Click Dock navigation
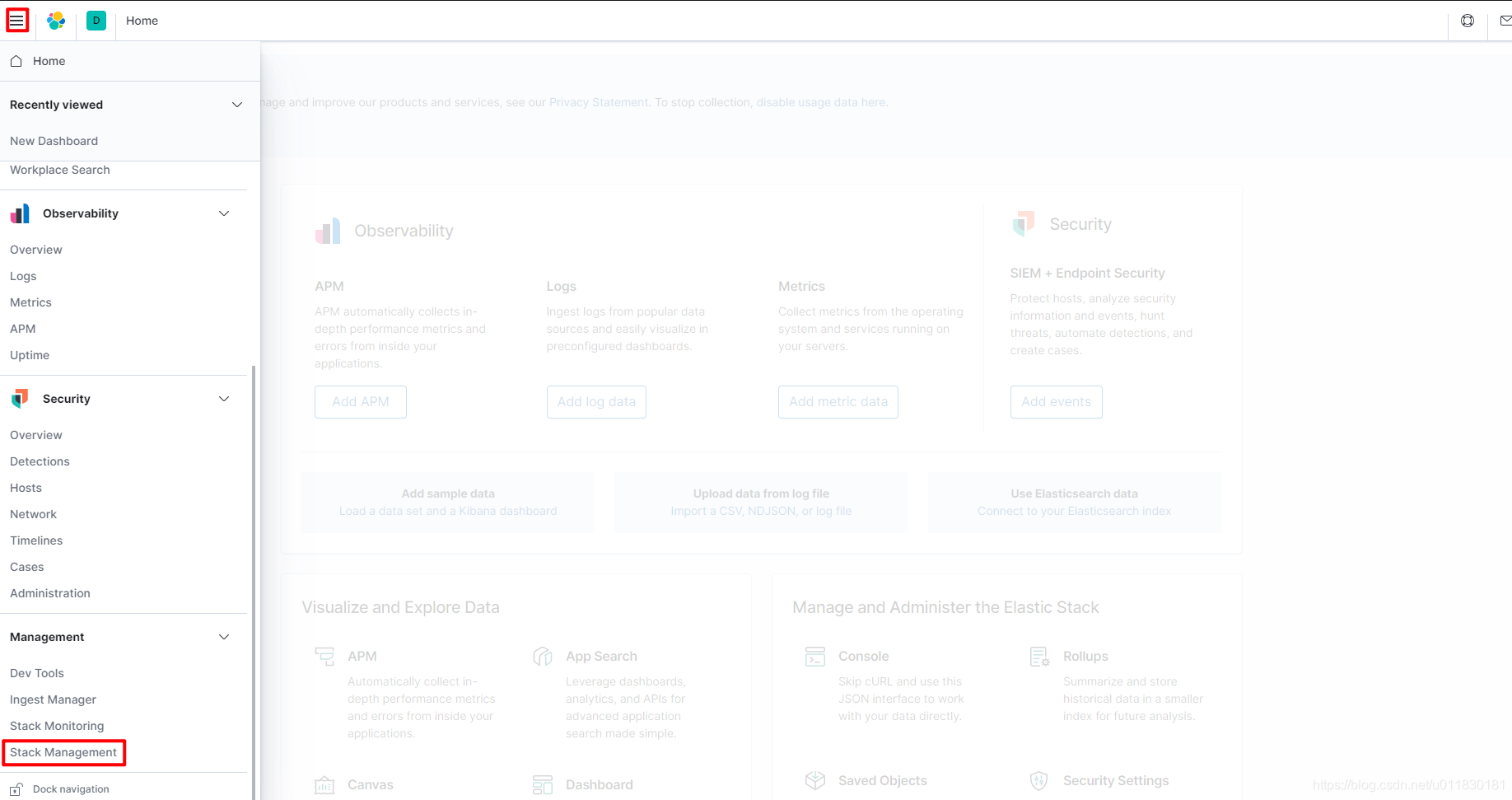Screen dimensions: 1512x800 click(71, 789)
